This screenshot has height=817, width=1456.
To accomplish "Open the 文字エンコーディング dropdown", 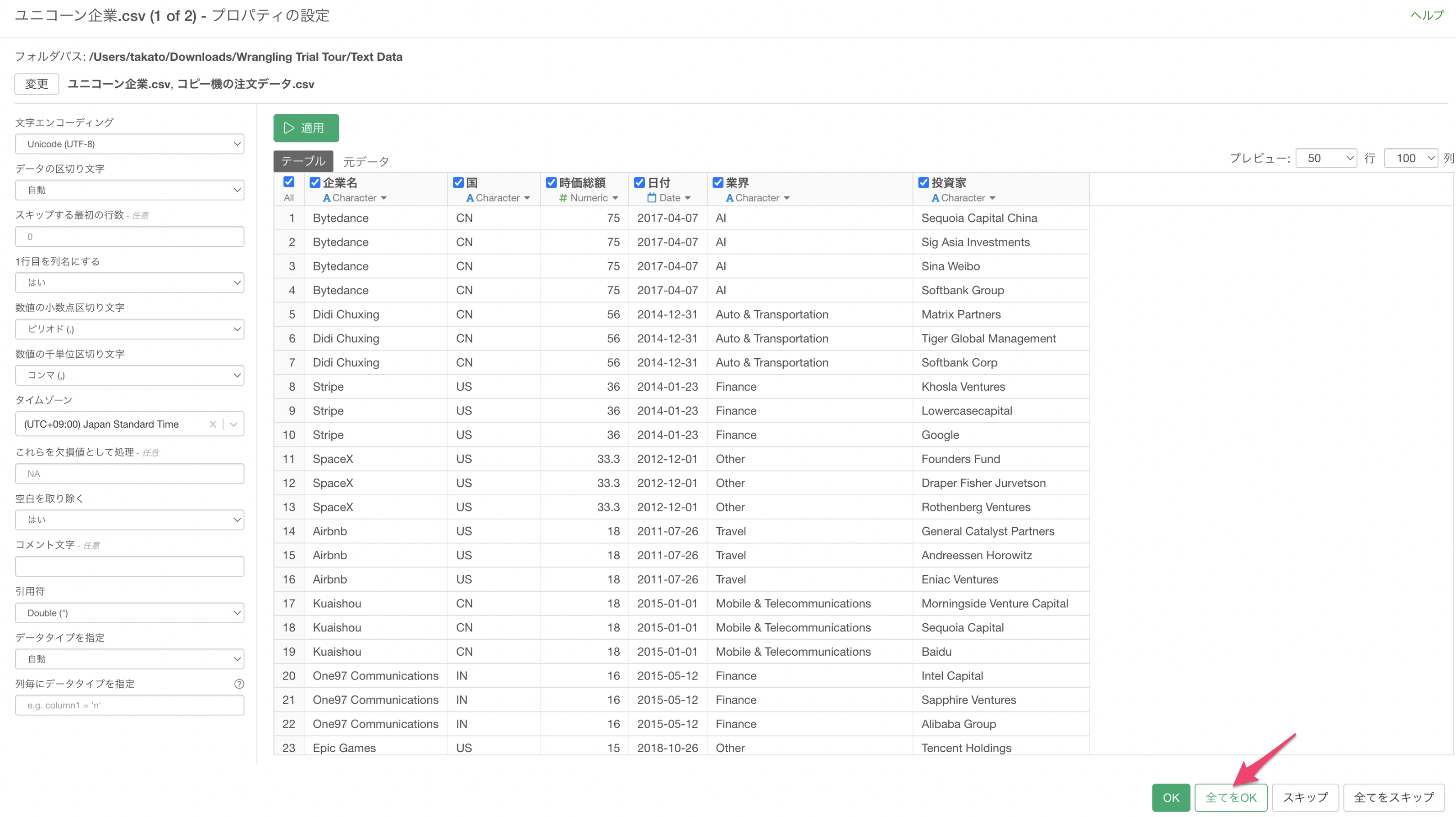I will (129, 144).
